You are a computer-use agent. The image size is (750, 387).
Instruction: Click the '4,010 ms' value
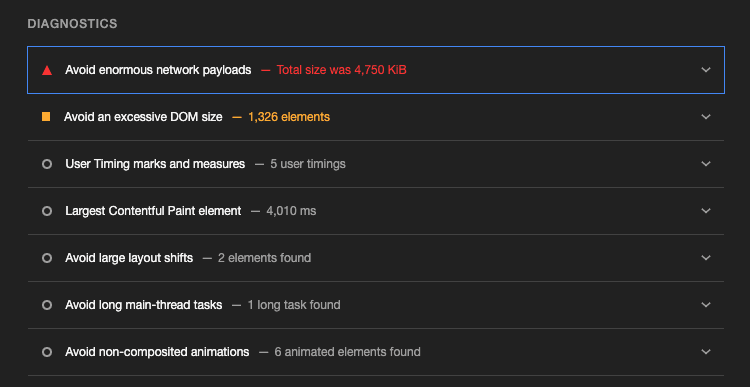pyautogui.click(x=291, y=211)
